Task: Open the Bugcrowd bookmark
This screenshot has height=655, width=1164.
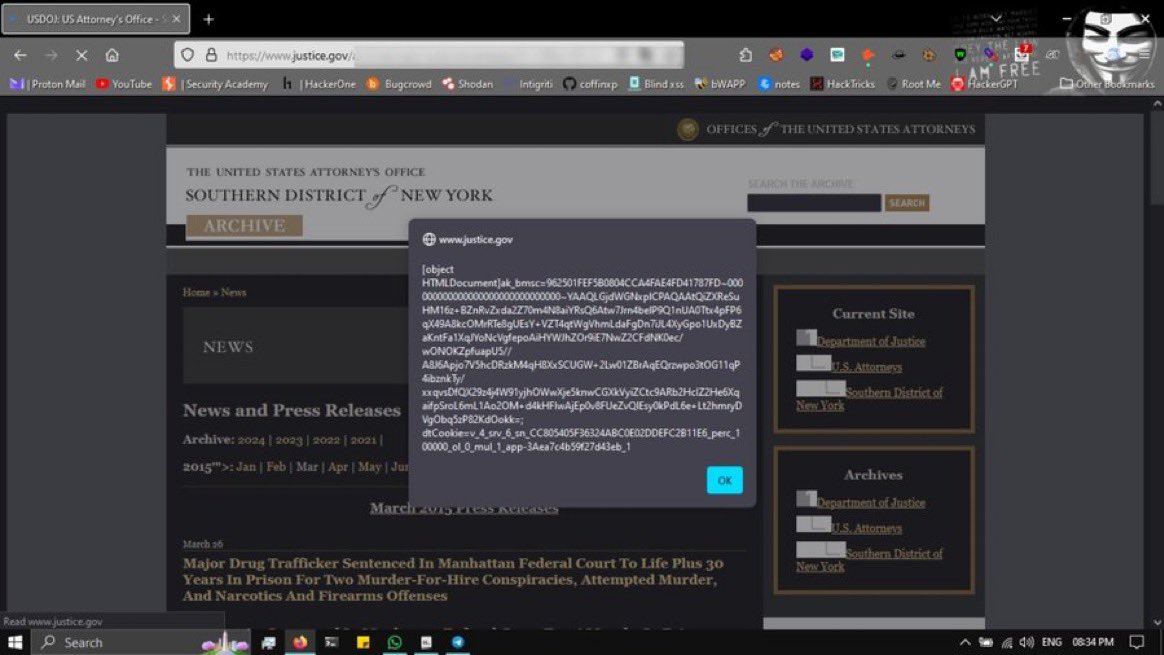Action: [x=399, y=84]
